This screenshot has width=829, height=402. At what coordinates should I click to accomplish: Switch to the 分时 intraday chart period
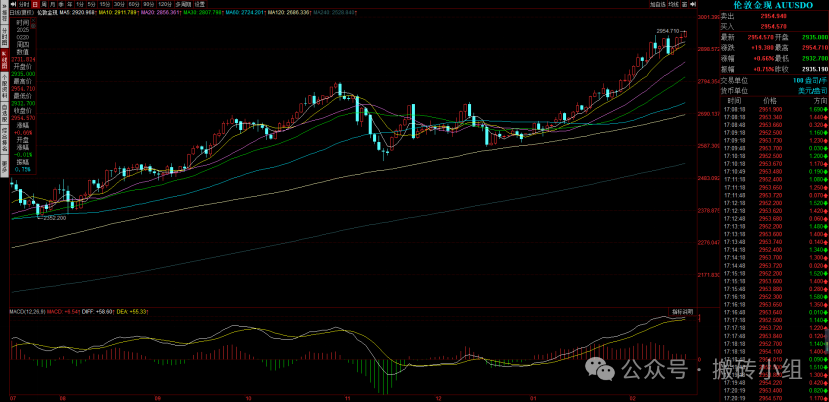(24, 4)
